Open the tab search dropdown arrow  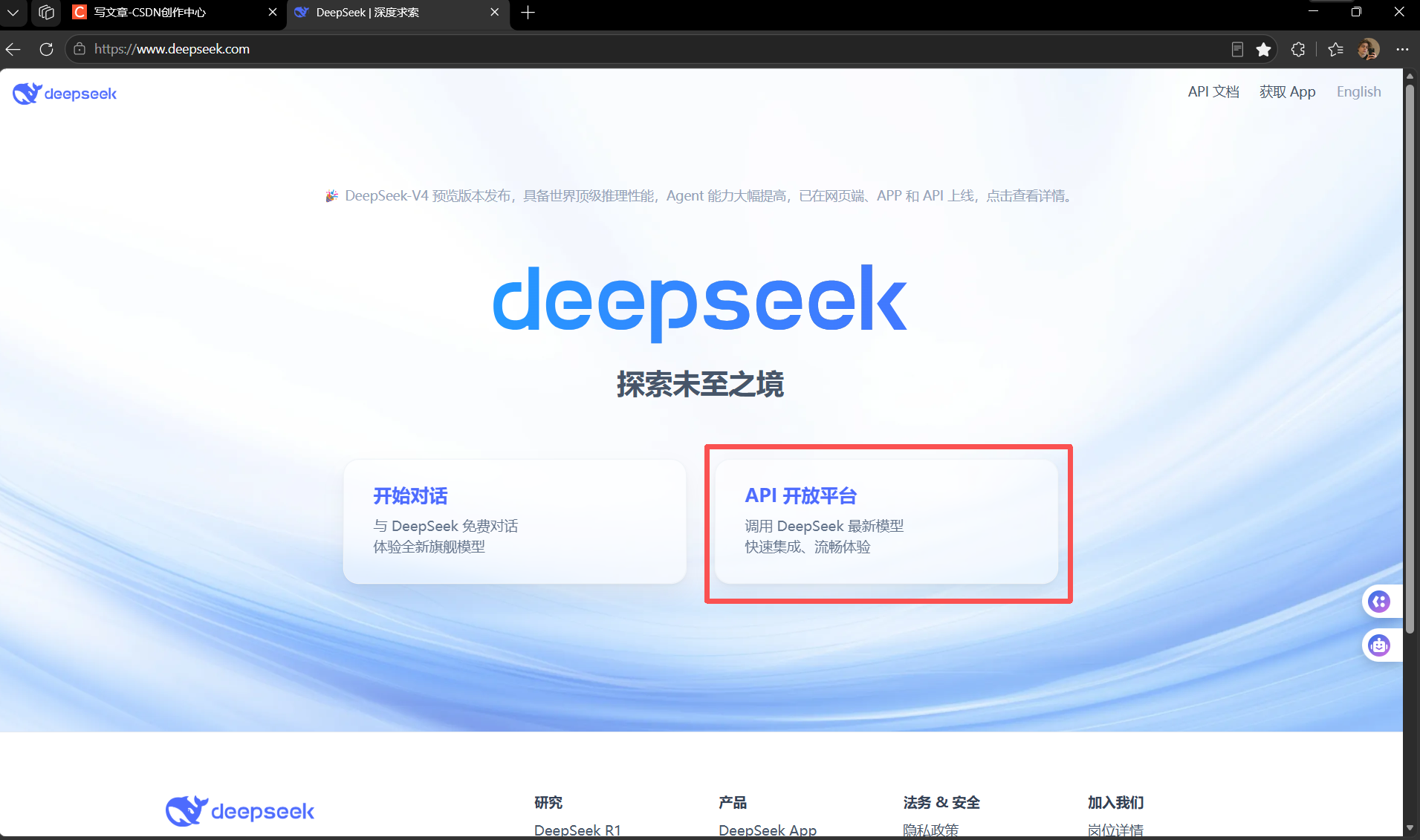13,12
